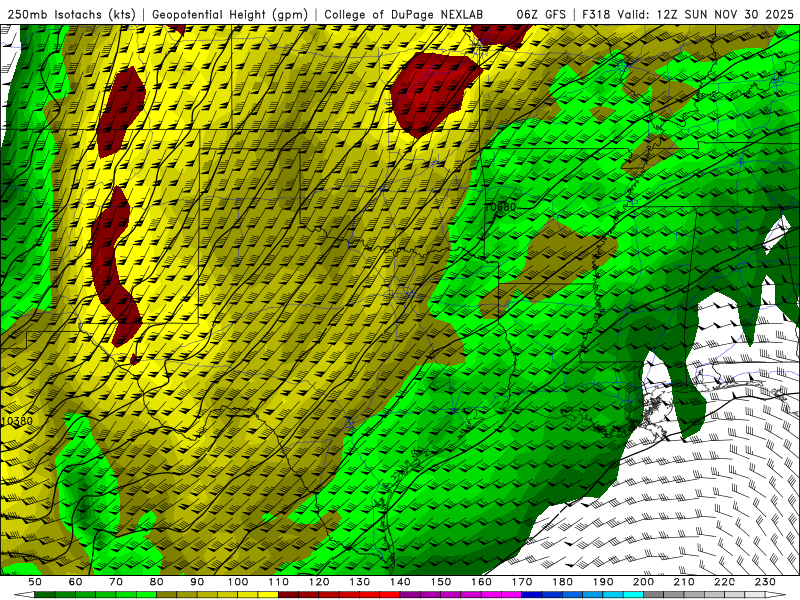The image size is (800, 600).
Task: Click the 180 value on the color scale
Action: pyautogui.click(x=562, y=582)
